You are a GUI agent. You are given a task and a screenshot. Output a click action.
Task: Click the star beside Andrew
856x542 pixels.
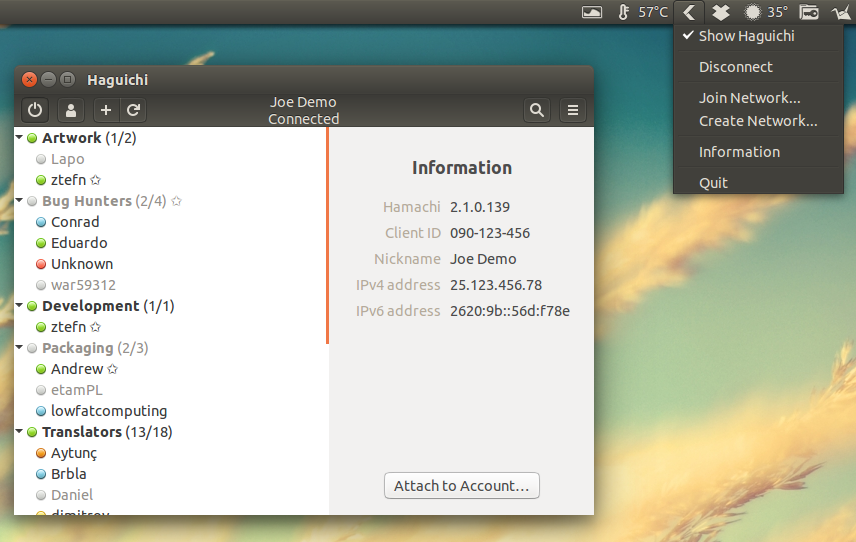(112, 370)
